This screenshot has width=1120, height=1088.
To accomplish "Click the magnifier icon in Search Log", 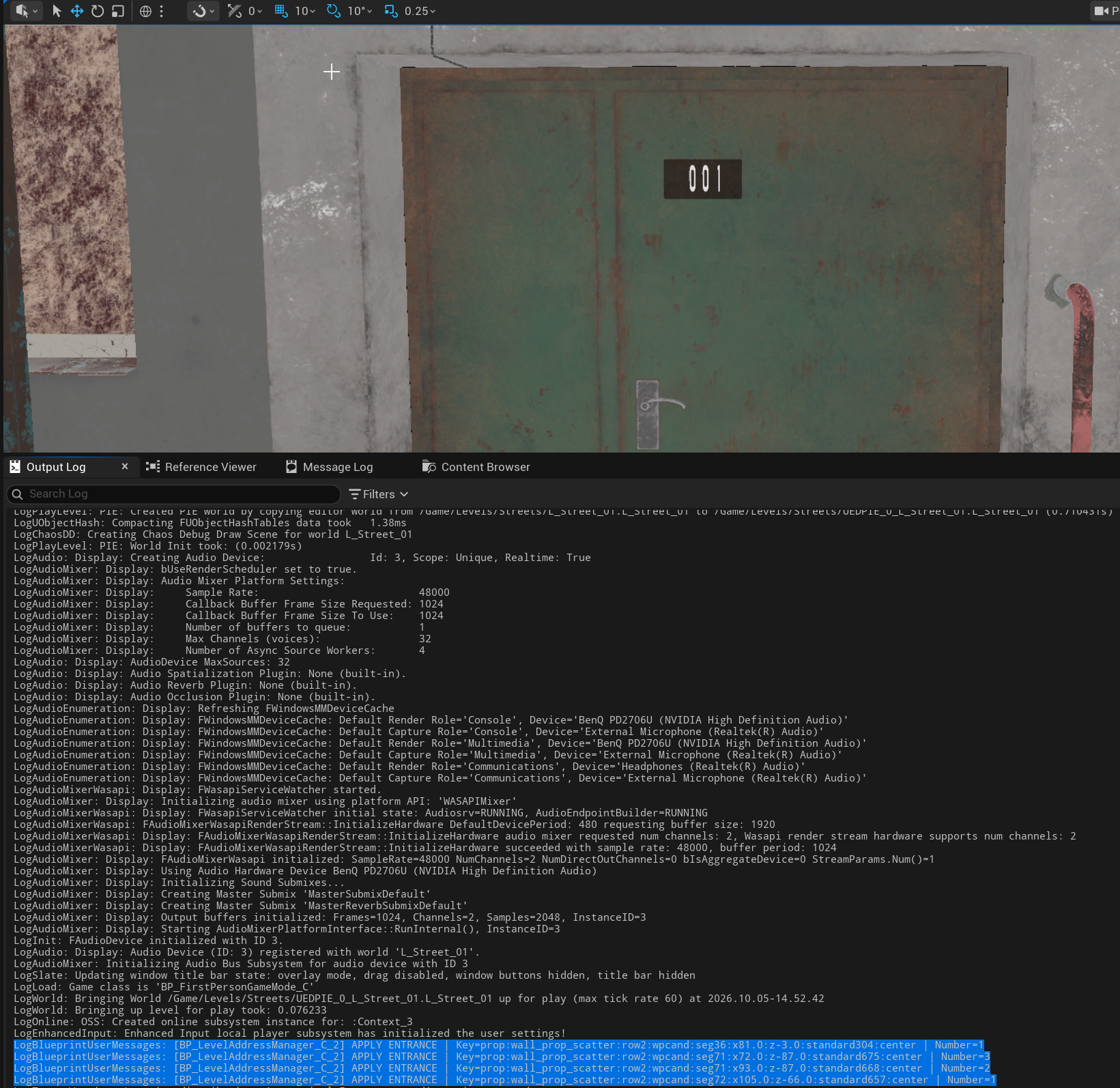I will pyautogui.click(x=18, y=494).
